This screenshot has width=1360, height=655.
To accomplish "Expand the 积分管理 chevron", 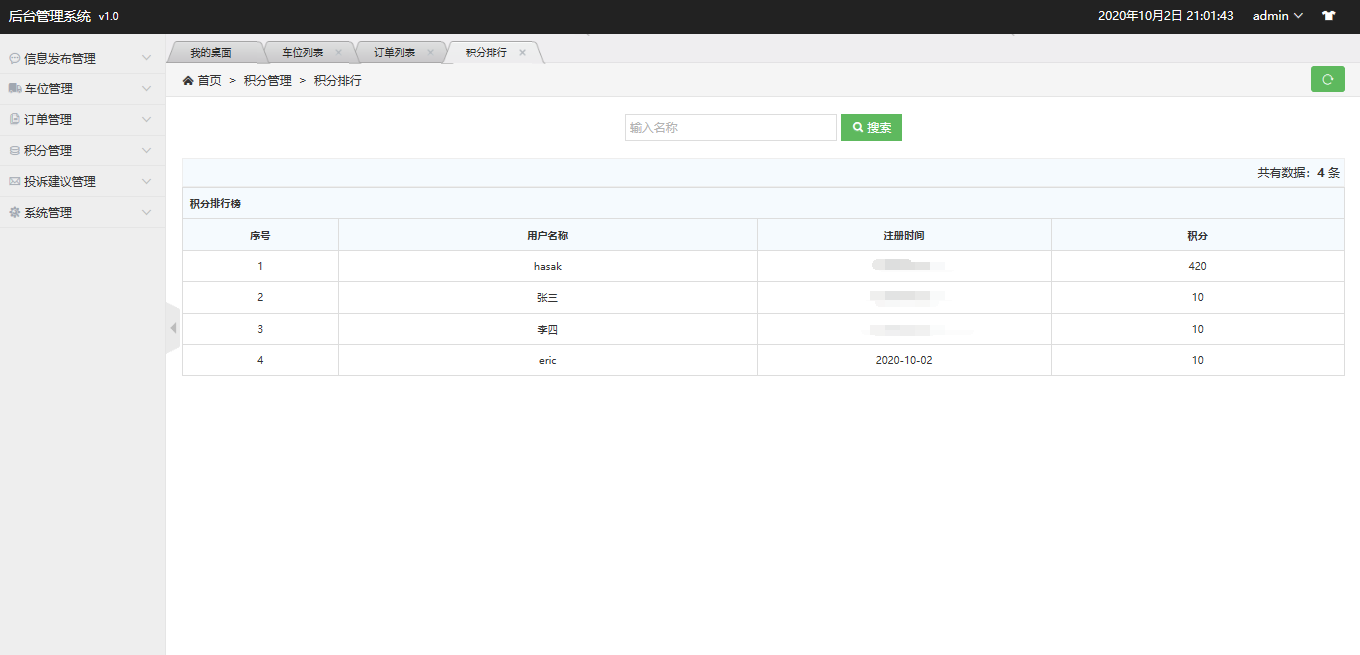I will click(x=147, y=151).
